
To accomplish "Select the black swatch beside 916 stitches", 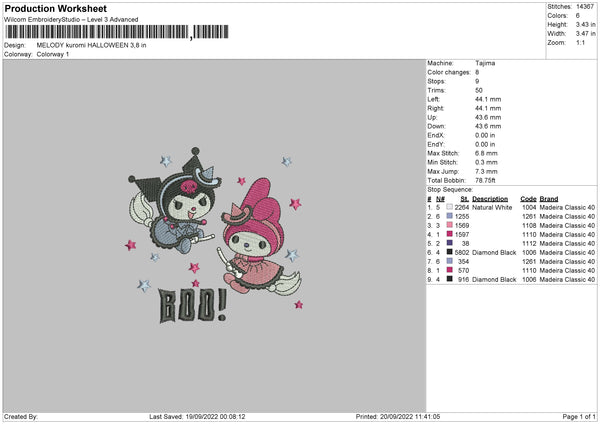I will (450, 279).
